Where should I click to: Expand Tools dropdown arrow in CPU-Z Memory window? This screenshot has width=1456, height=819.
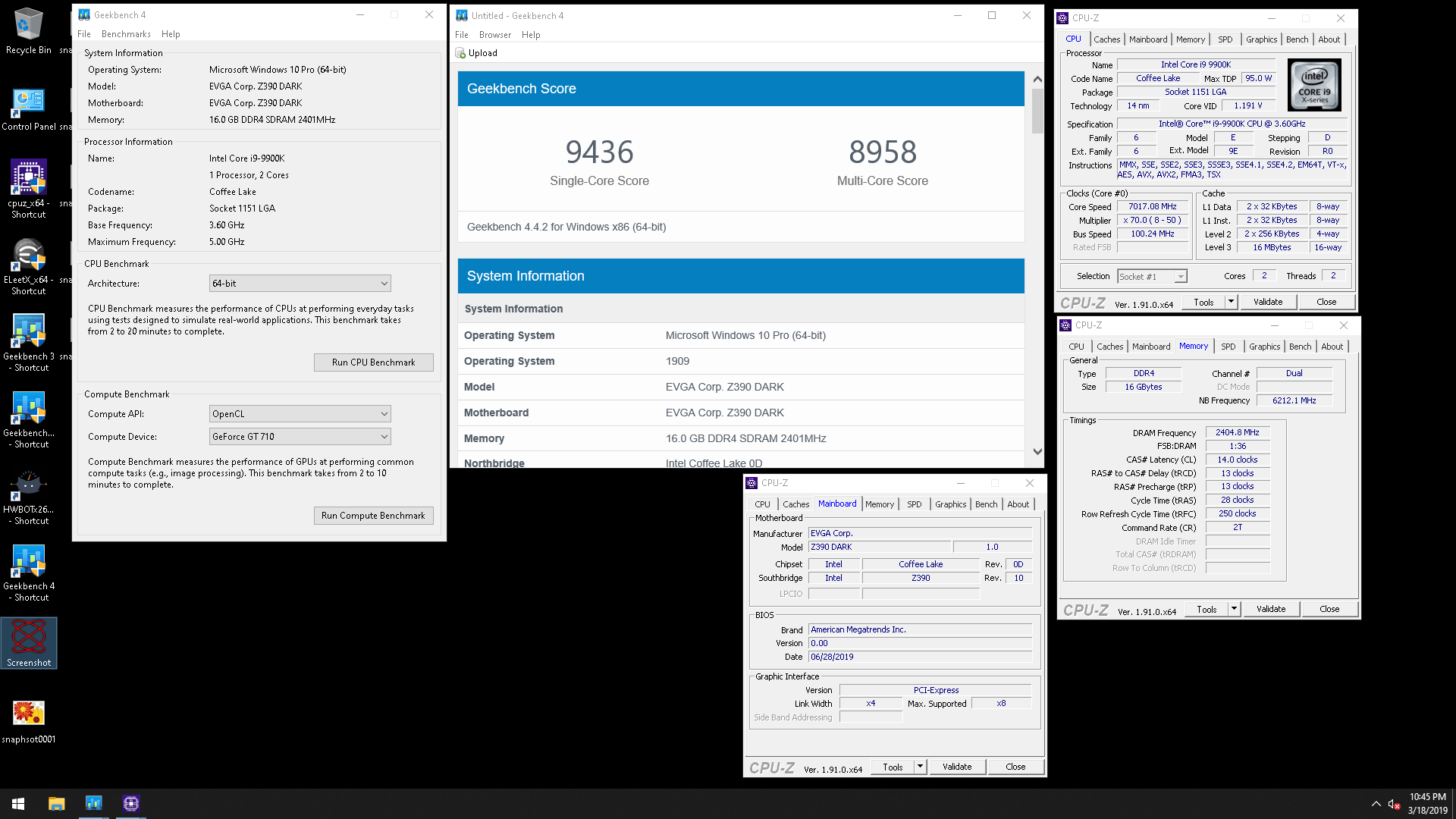1234,609
